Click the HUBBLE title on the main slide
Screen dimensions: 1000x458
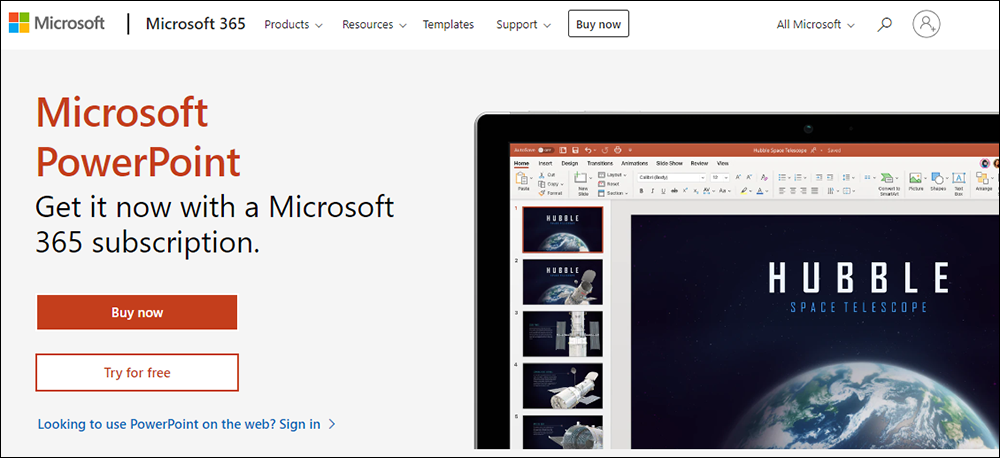click(x=858, y=277)
